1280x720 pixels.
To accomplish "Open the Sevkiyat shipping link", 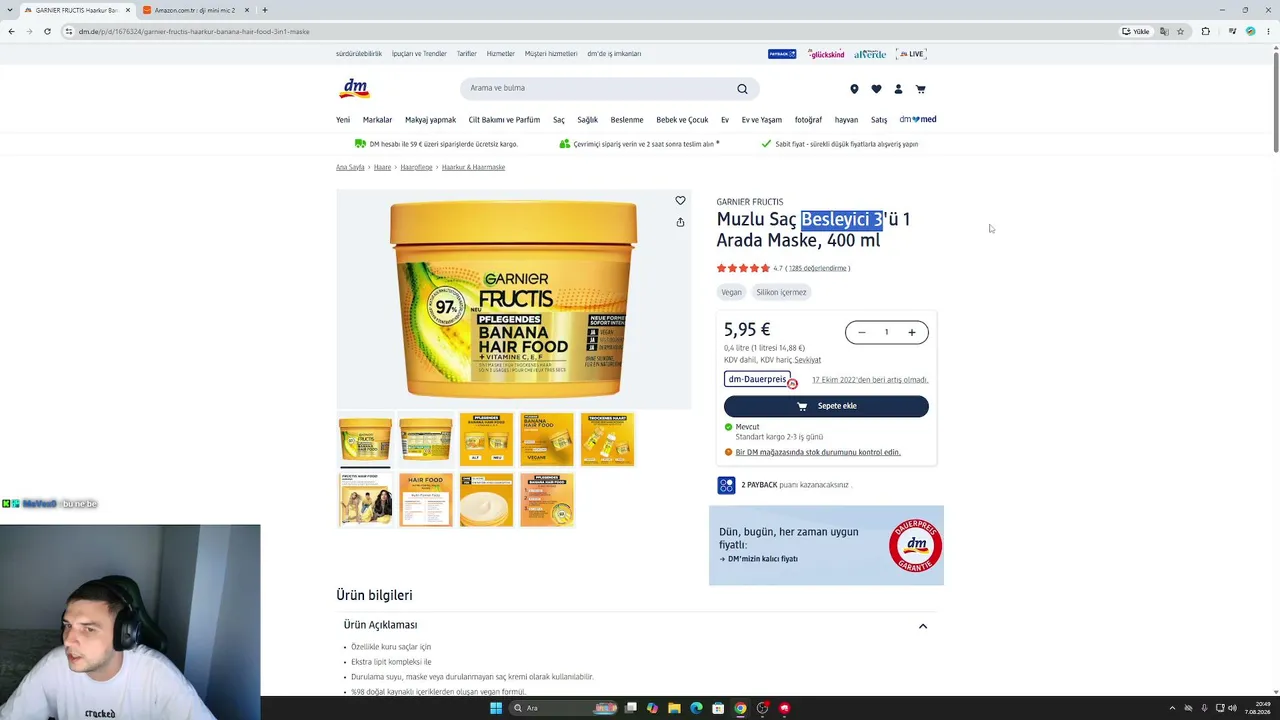I will click(x=808, y=360).
